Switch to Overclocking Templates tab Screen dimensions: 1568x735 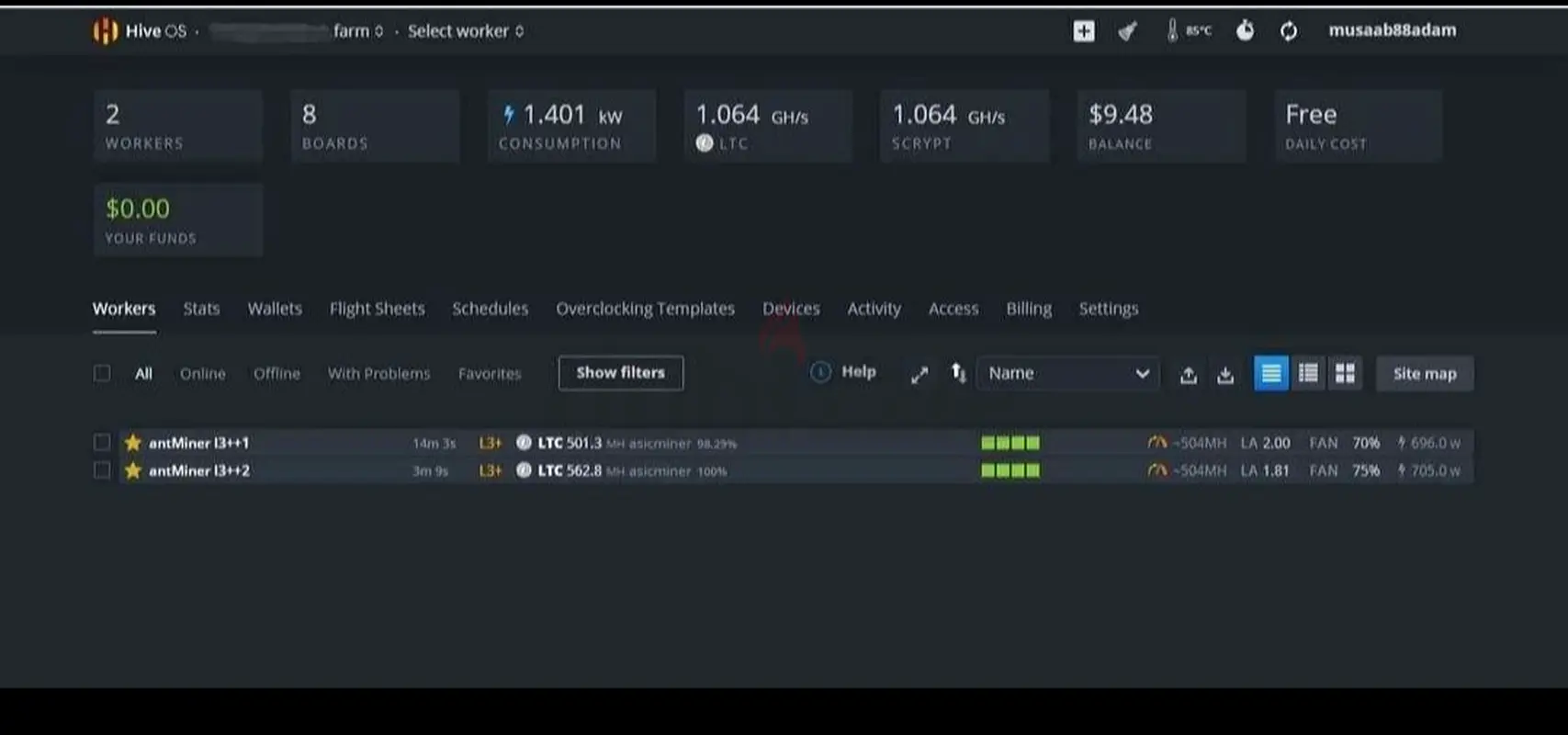pyautogui.click(x=645, y=309)
